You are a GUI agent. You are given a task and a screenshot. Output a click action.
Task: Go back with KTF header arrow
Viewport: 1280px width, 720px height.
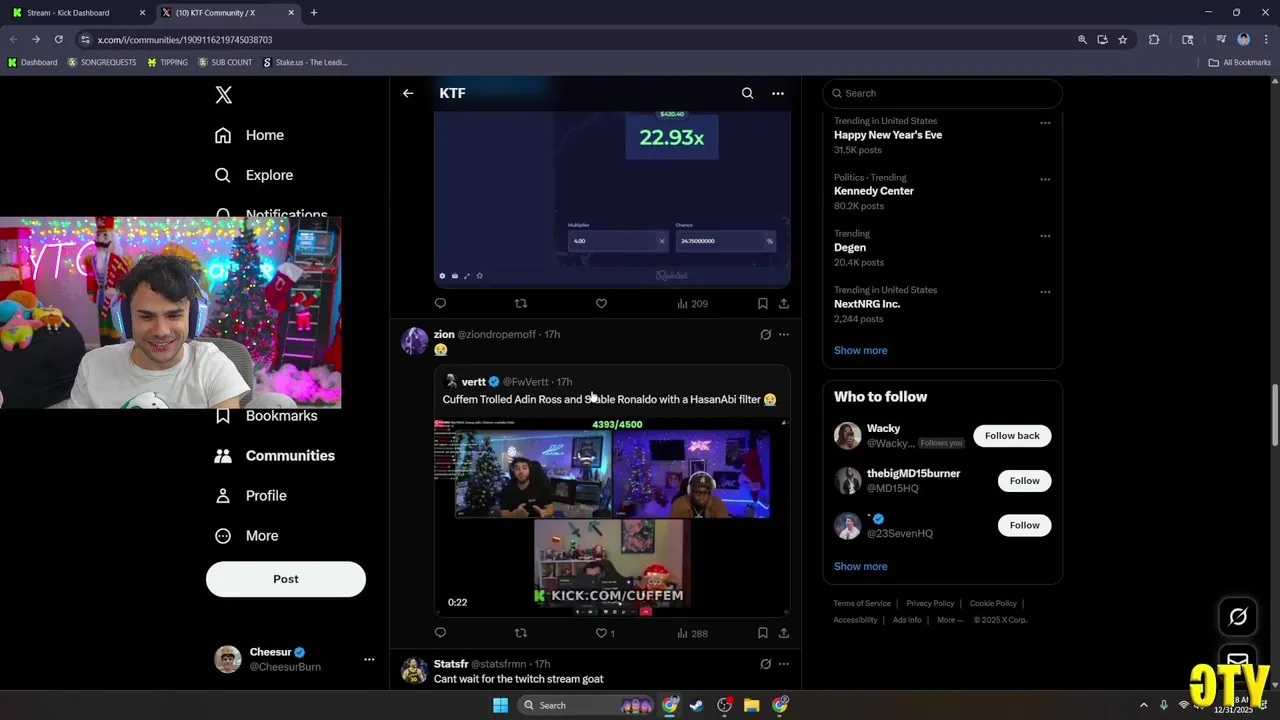coord(408,93)
